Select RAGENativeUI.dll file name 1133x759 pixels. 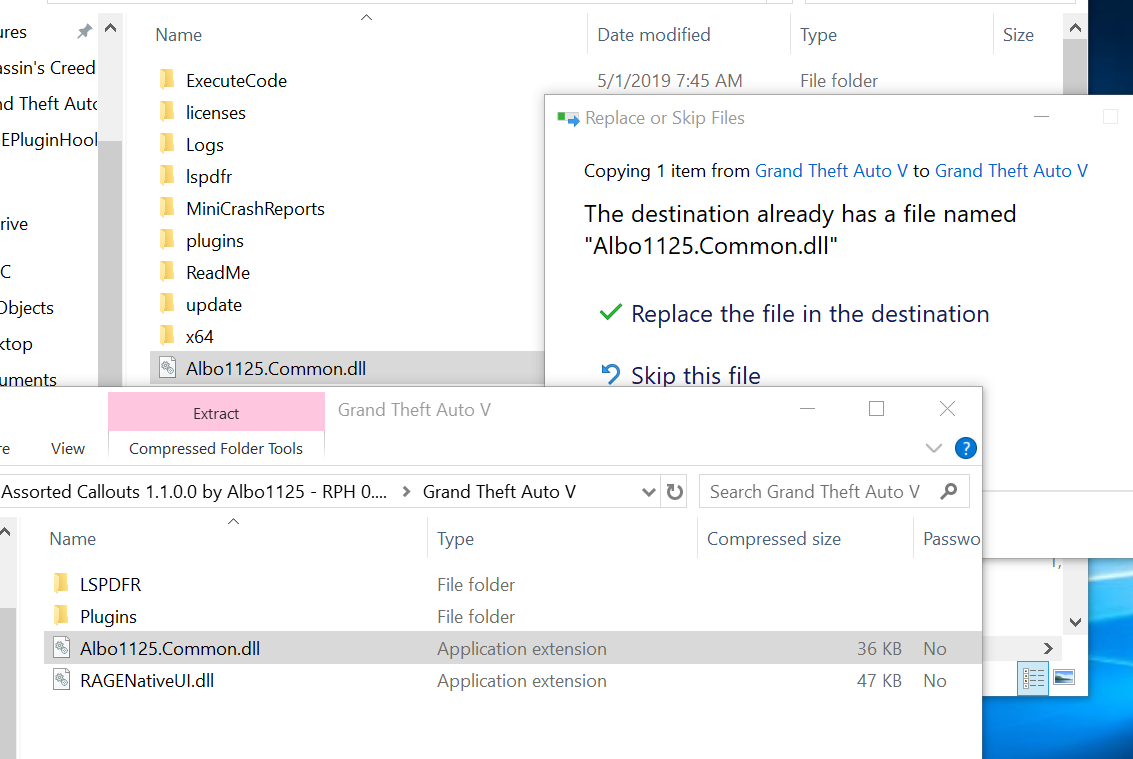coord(147,680)
